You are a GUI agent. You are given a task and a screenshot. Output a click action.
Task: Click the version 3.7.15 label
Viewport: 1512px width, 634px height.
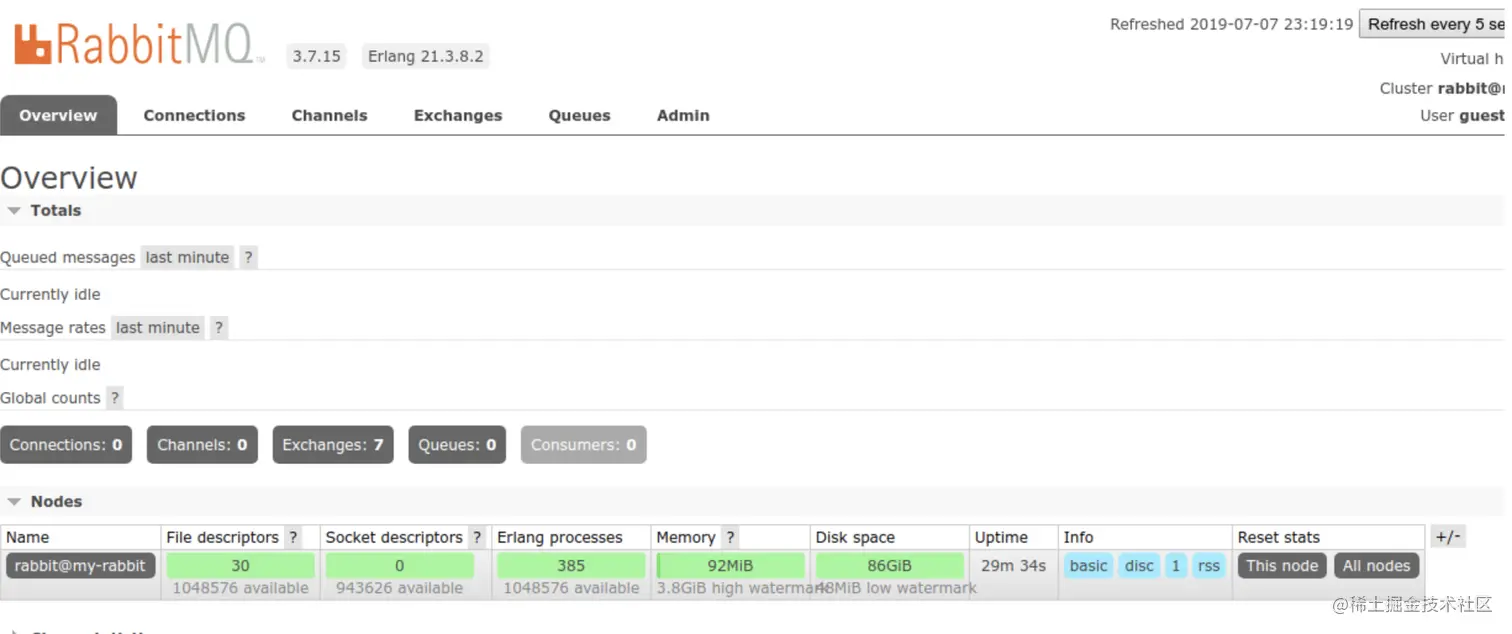click(x=316, y=56)
